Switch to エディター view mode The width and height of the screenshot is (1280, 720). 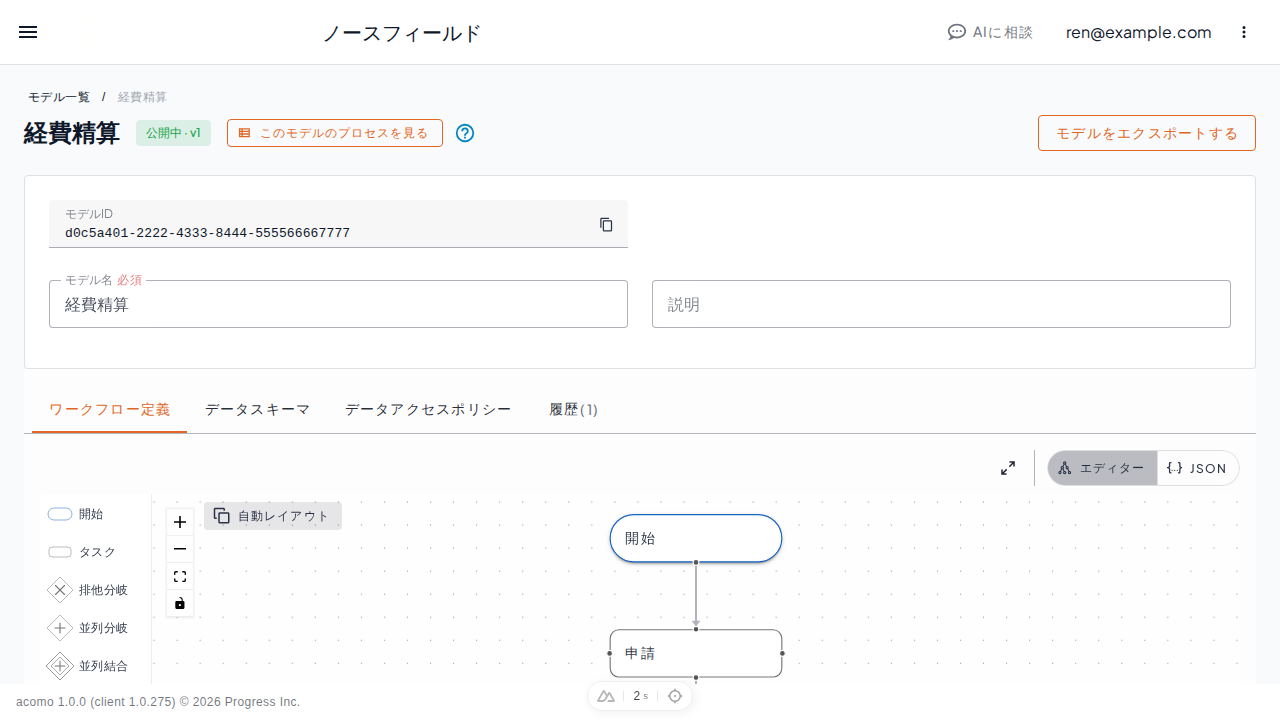pos(1102,468)
